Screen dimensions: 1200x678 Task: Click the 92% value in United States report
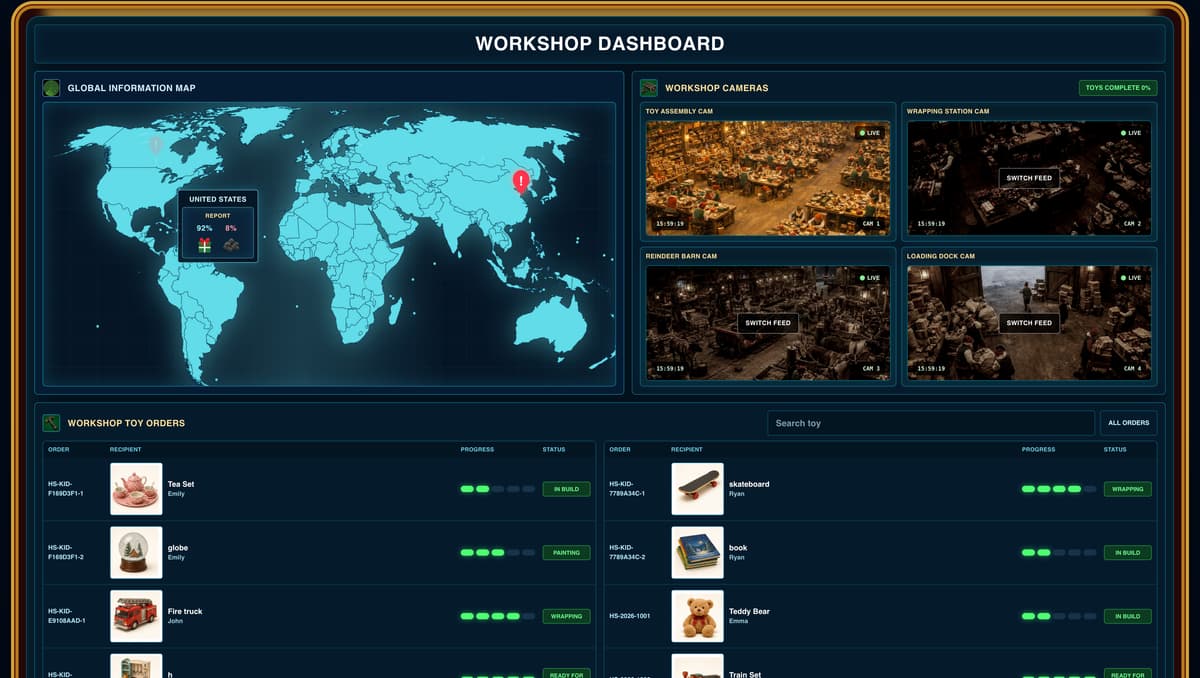click(204, 228)
